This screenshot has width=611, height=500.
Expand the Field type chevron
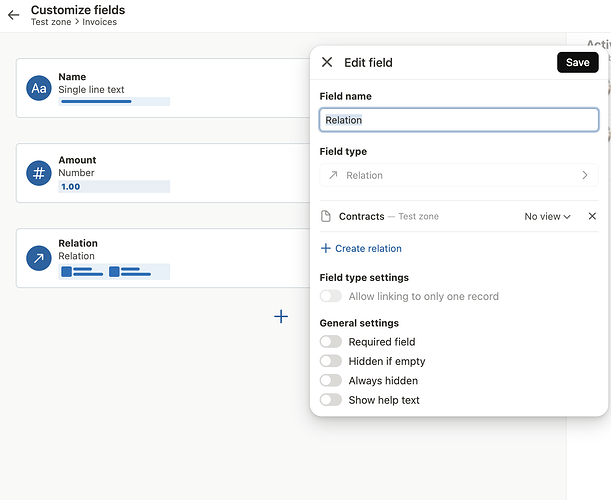585,175
